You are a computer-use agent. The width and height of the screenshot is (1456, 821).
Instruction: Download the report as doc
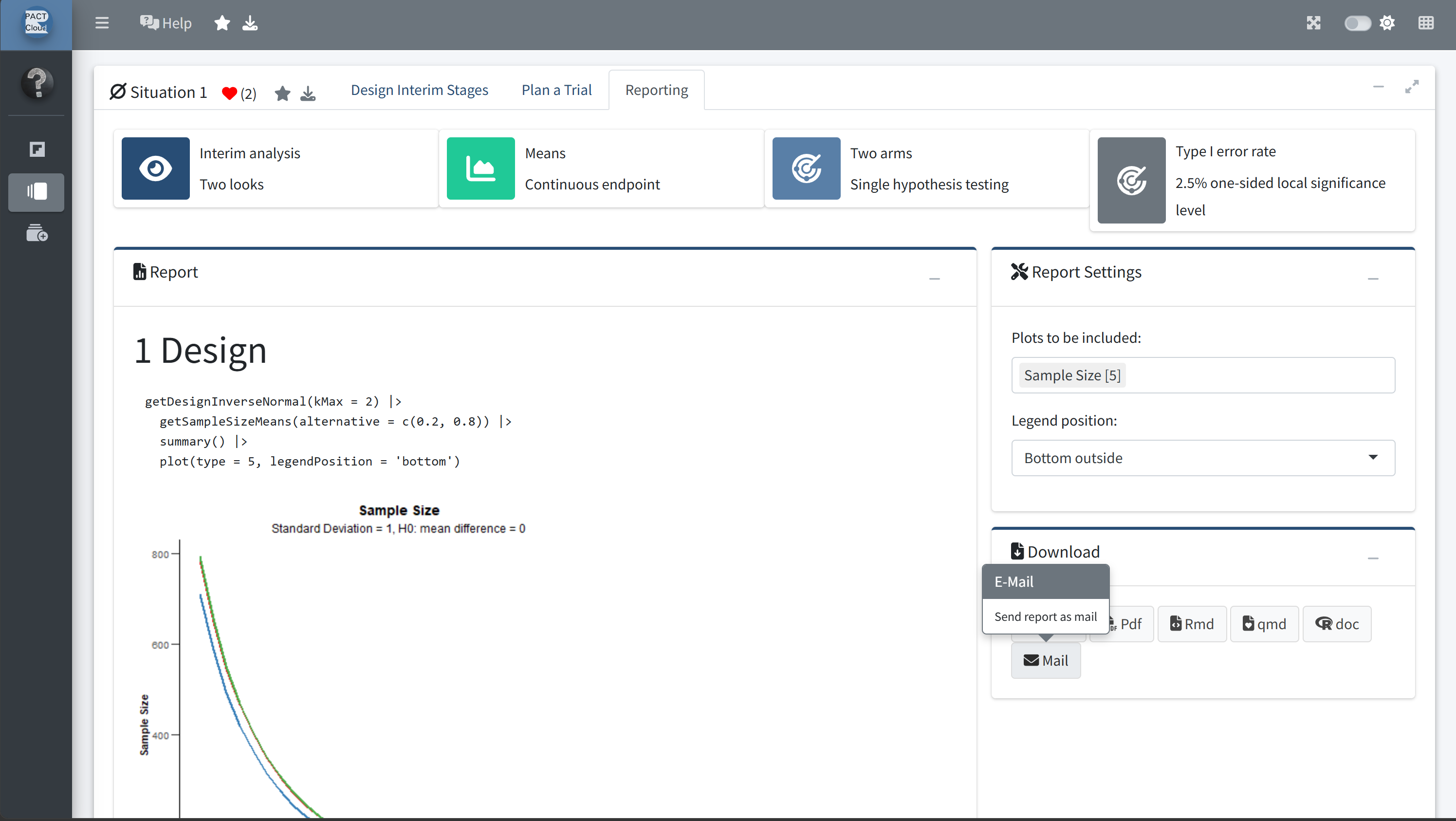coord(1337,624)
